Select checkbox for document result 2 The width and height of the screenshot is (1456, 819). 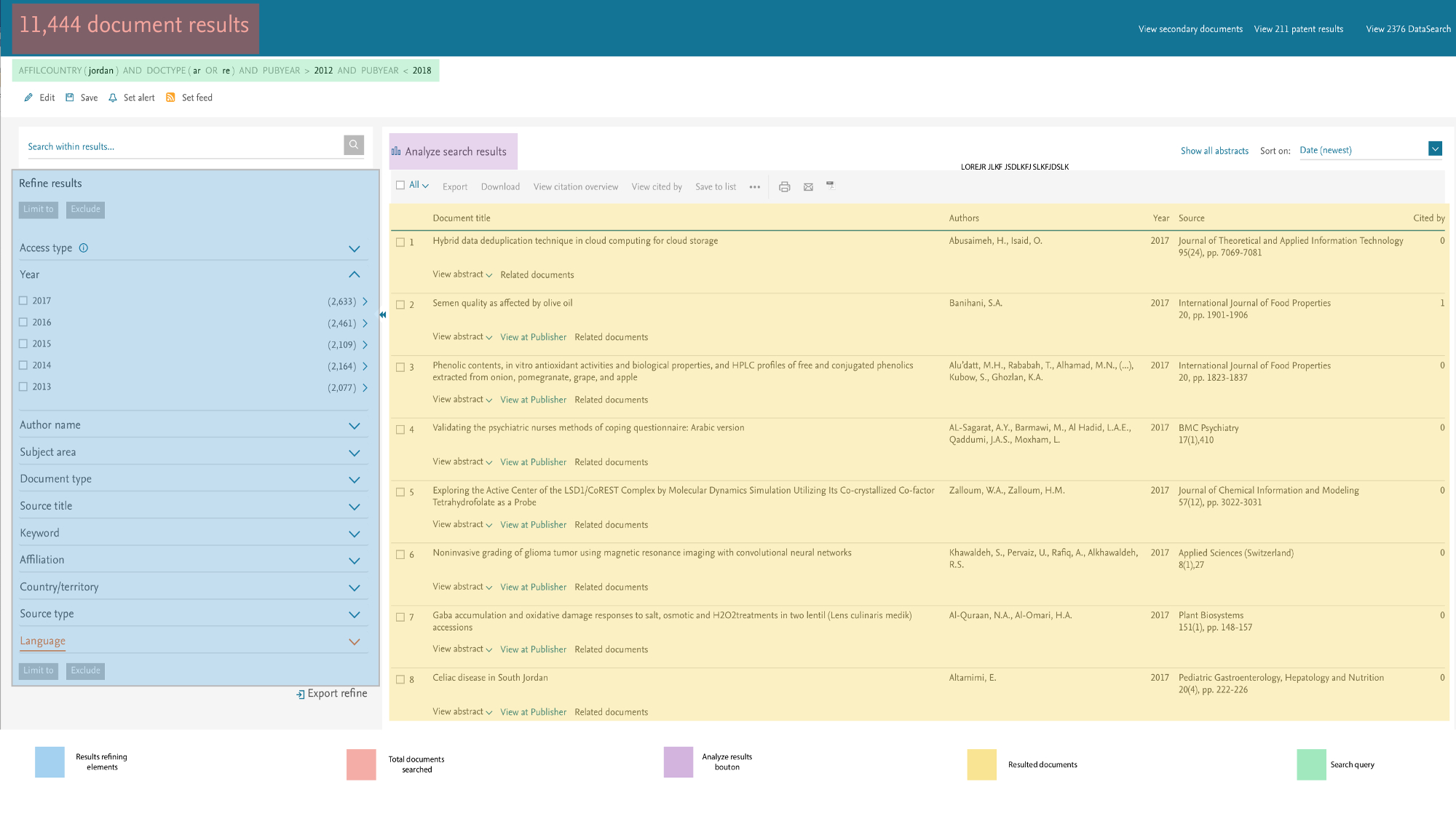(x=400, y=304)
